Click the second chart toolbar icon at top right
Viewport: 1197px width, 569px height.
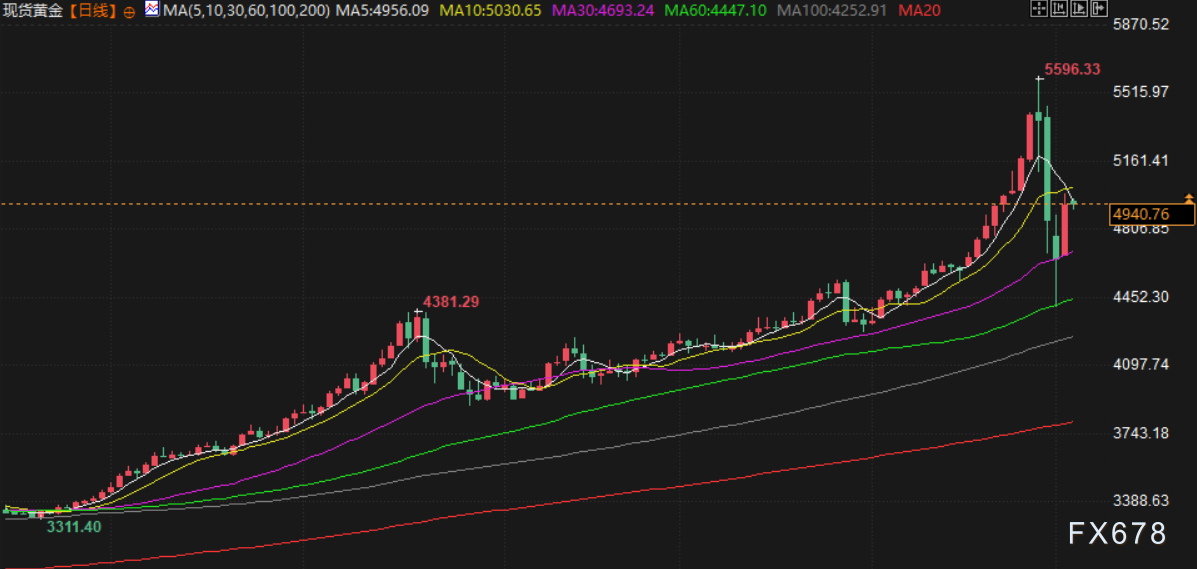[1057, 10]
